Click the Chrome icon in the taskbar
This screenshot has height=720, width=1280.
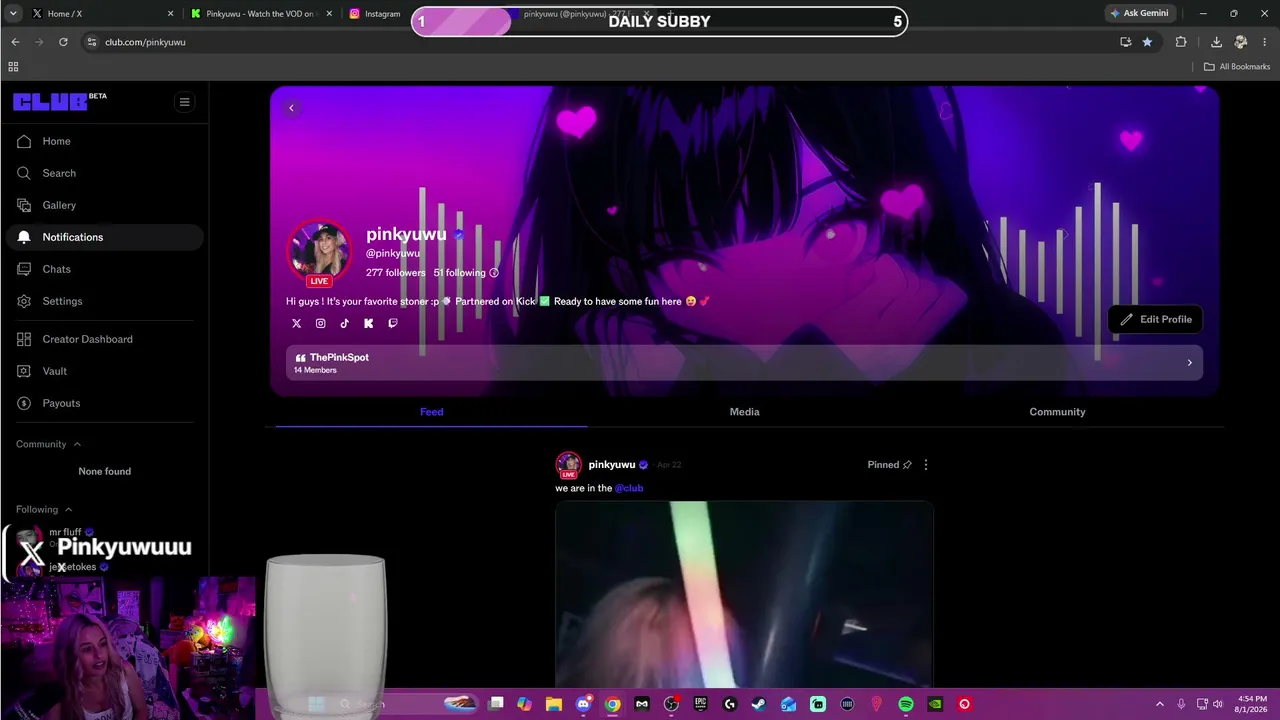click(612, 704)
